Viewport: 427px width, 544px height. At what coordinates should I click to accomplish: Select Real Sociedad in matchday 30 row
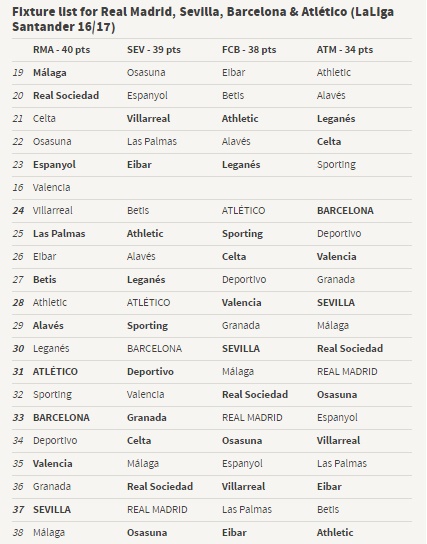(x=350, y=348)
